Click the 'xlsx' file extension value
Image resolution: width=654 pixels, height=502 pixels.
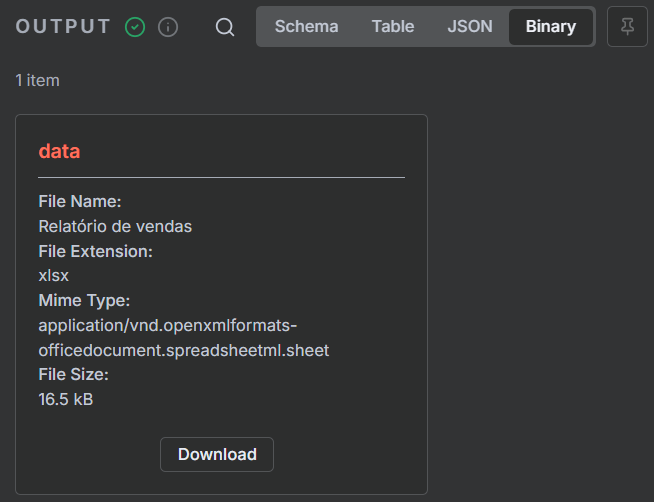(x=53, y=276)
